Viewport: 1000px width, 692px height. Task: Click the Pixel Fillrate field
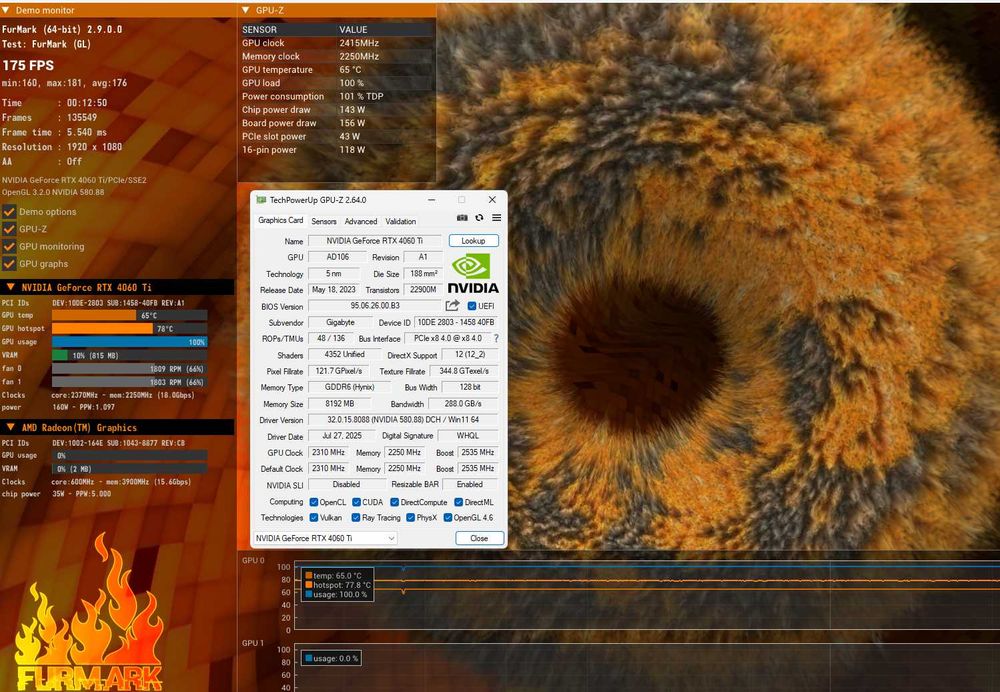[339, 371]
